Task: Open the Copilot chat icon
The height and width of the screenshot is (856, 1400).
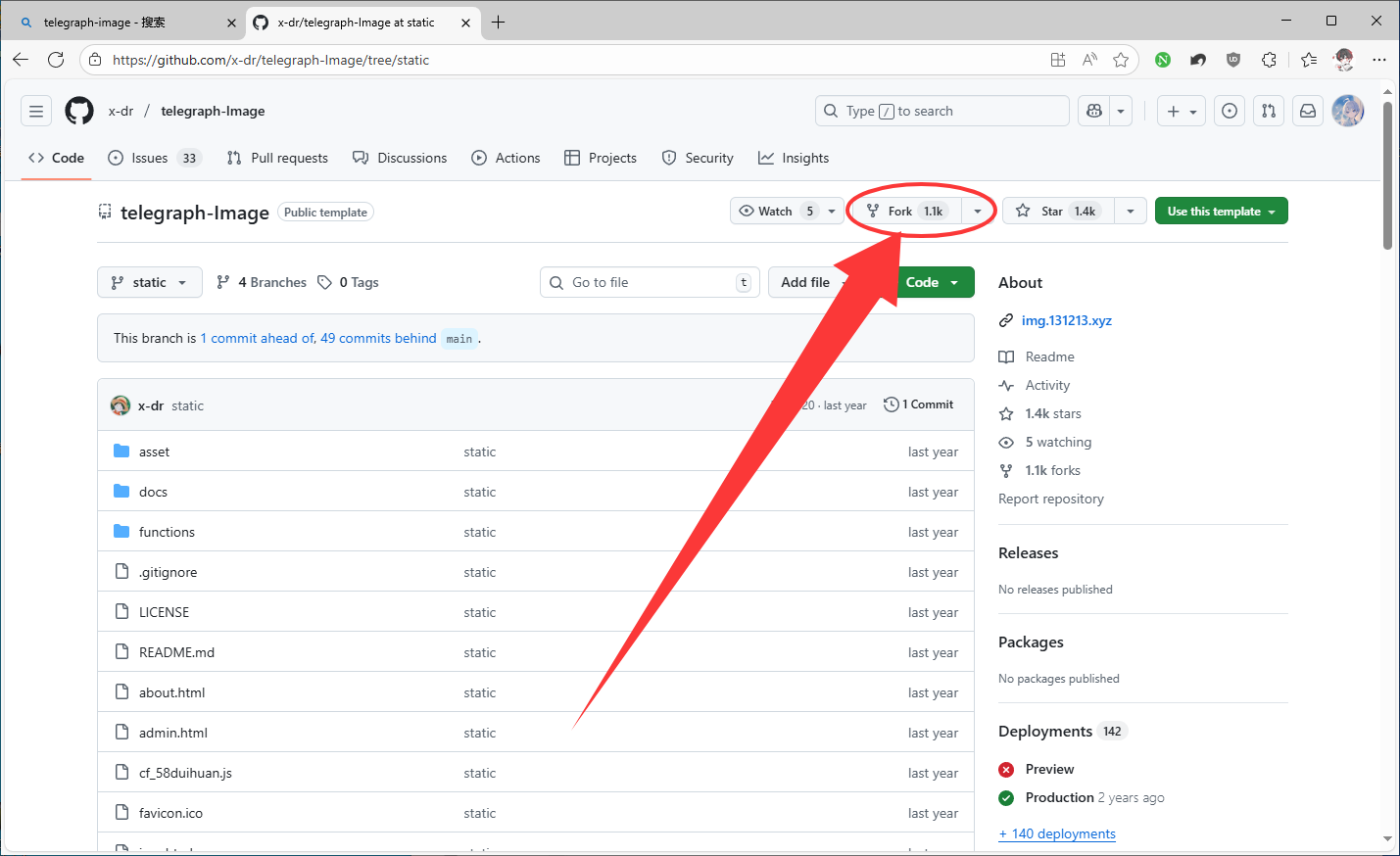Action: tap(1094, 111)
